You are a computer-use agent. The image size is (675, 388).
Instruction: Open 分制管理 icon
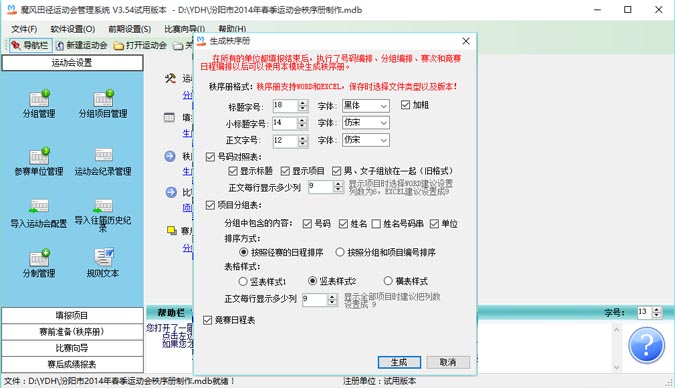tap(39, 264)
